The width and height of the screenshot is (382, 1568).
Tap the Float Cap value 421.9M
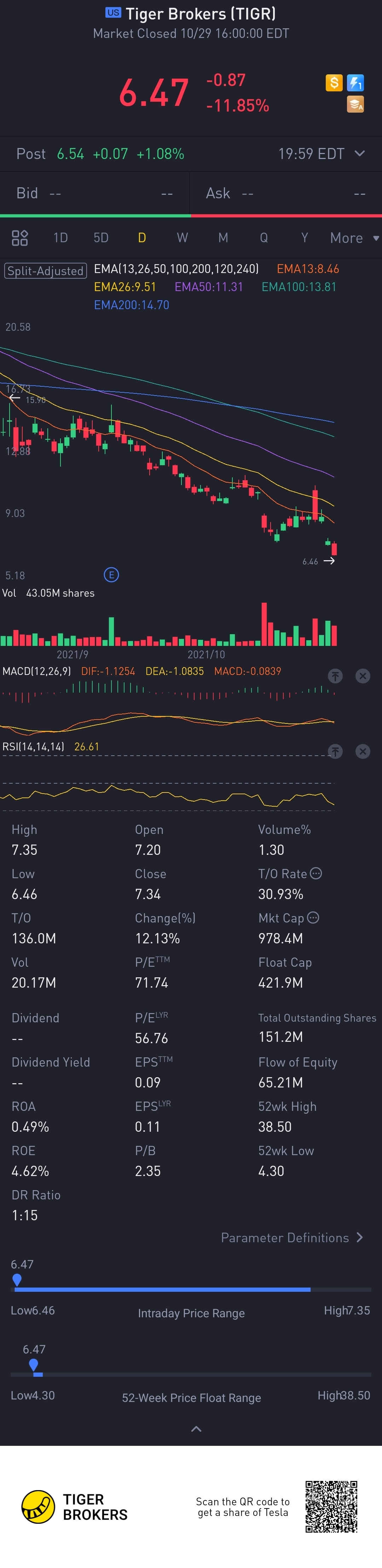point(280,982)
